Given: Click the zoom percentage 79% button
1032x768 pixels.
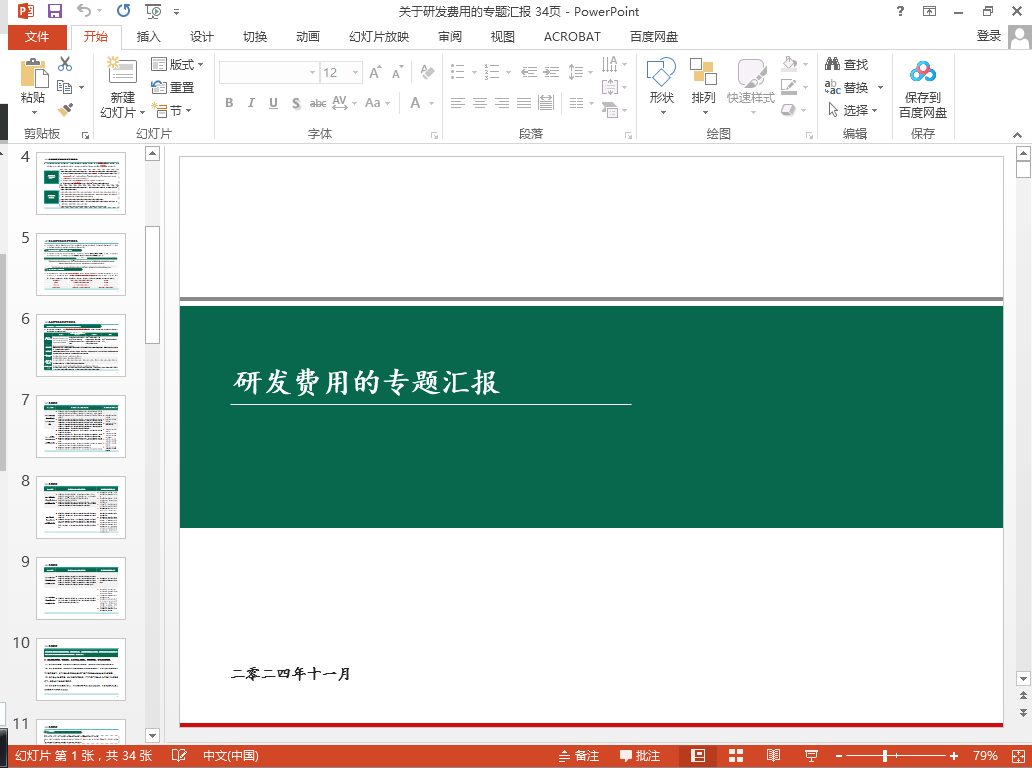Looking at the screenshot, I should pyautogui.click(x=985, y=755).
